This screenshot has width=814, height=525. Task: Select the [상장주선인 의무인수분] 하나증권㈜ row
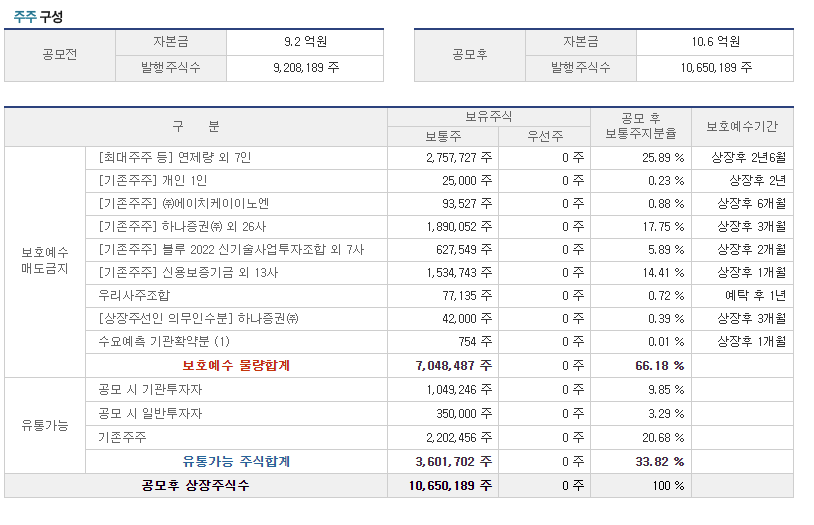click(x=236, y=318)
